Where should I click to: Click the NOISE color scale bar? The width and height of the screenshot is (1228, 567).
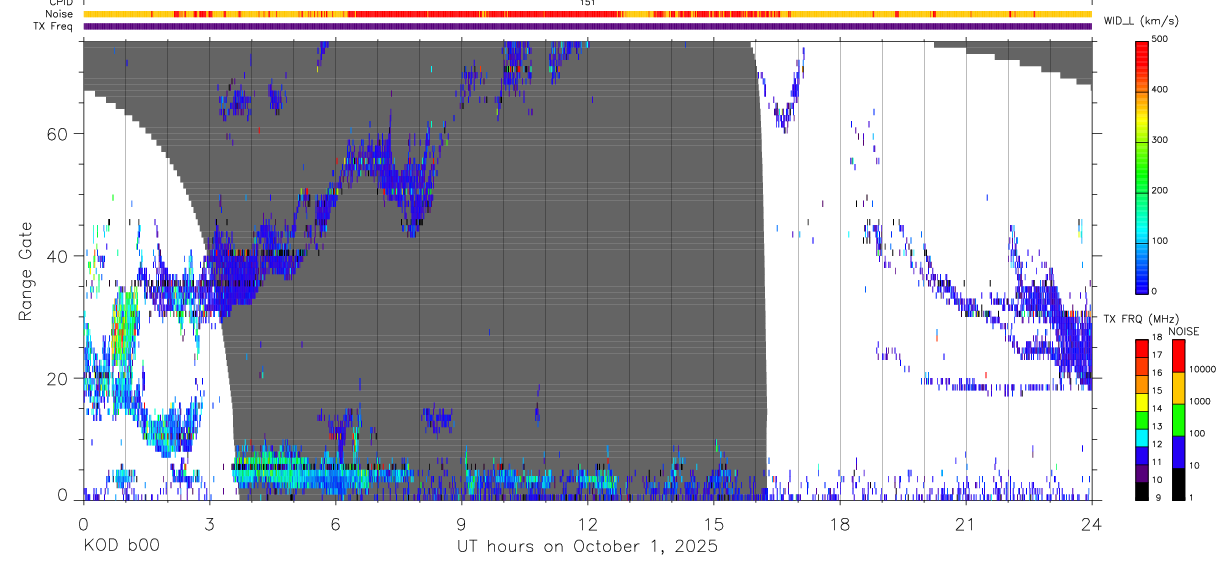pyautogui.click(x=1178, y=419)
